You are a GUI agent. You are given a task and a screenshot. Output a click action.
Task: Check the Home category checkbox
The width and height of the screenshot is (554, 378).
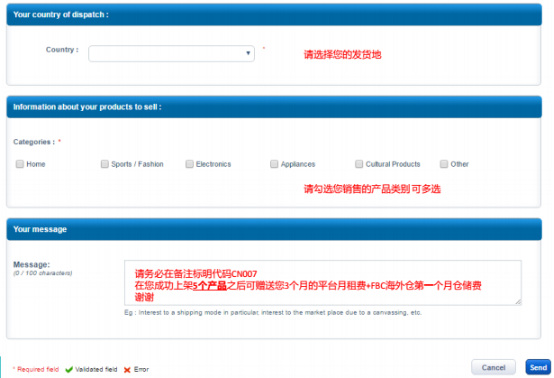(20, 164)
